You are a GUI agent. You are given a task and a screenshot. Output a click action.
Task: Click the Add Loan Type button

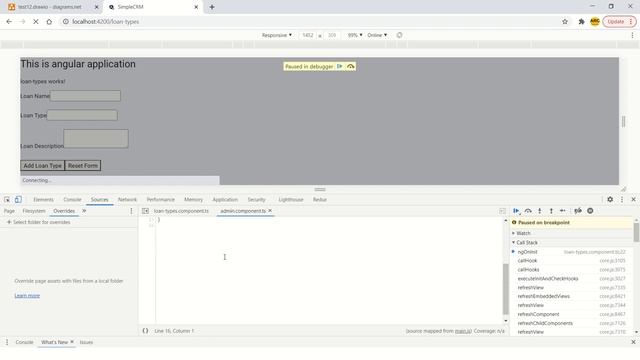pyautogui.click(x=42, y=166)
